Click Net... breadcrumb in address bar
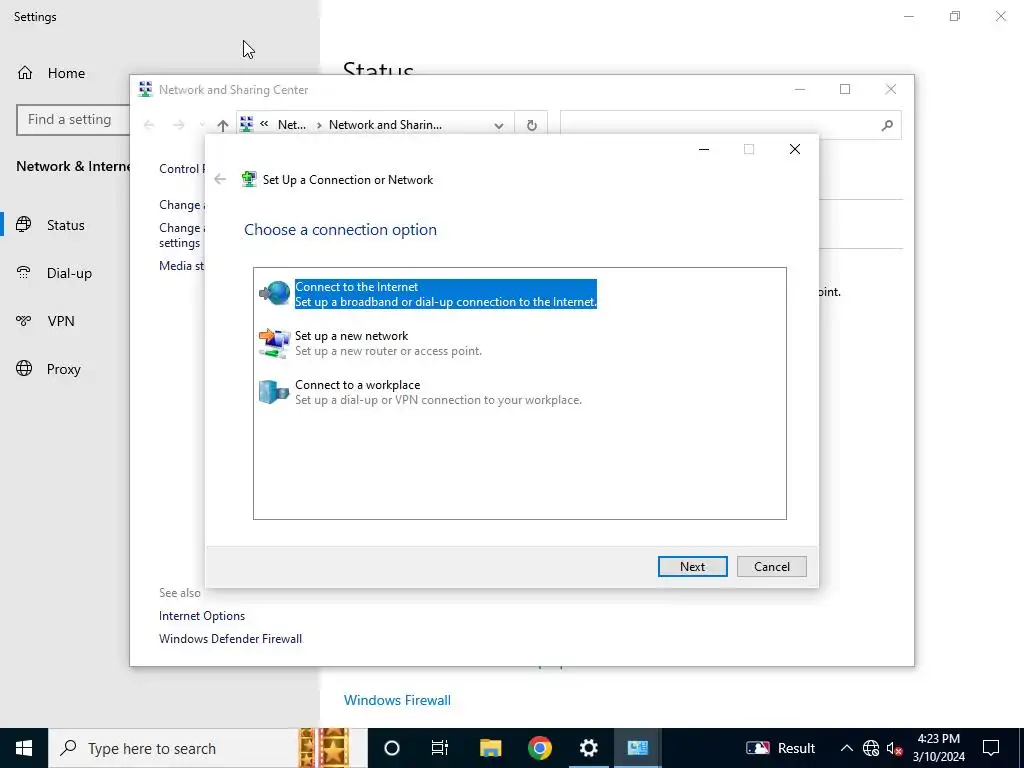Viewport: 1024px width, 768px height. [291, 125]
